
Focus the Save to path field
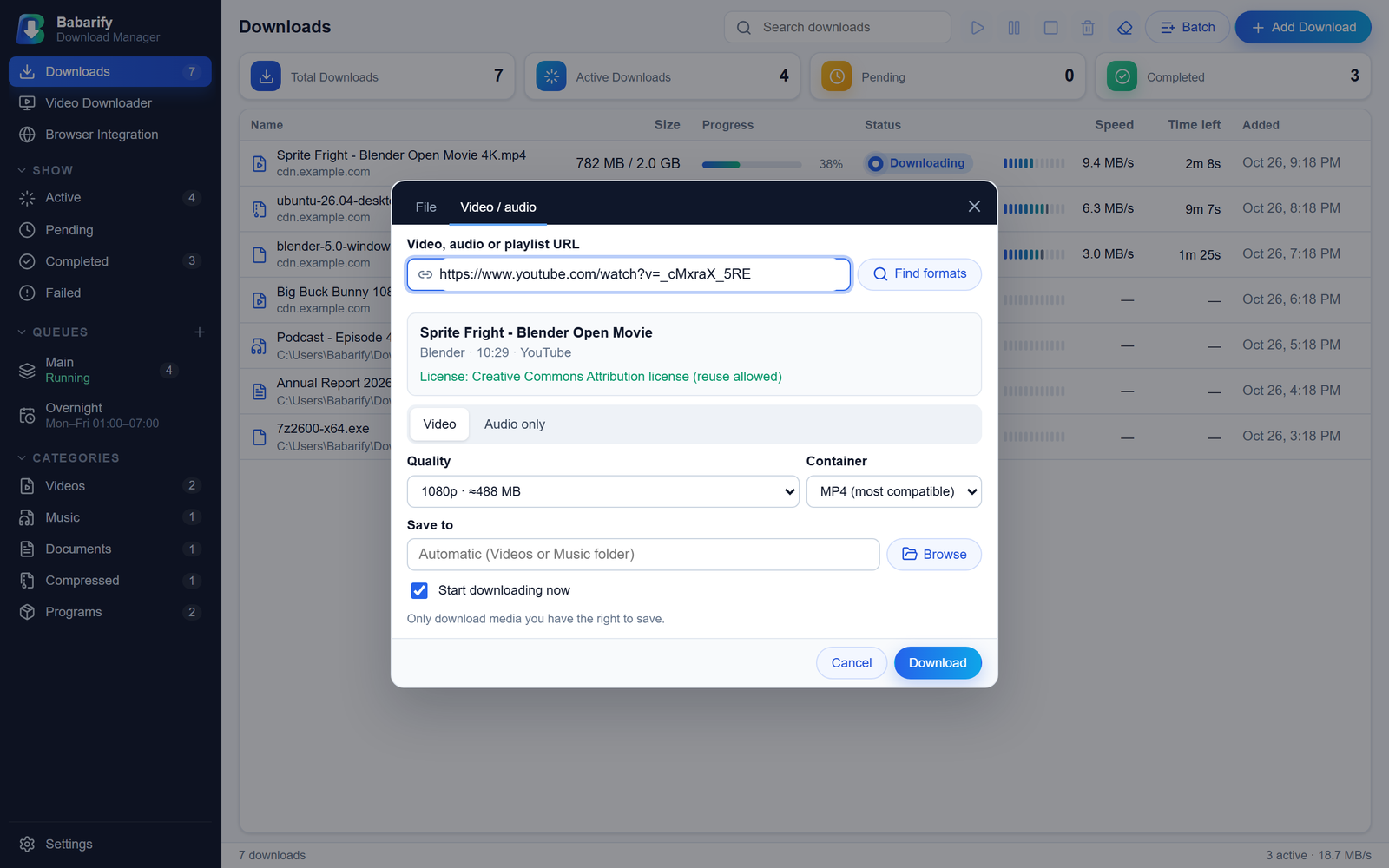[643, 555]
